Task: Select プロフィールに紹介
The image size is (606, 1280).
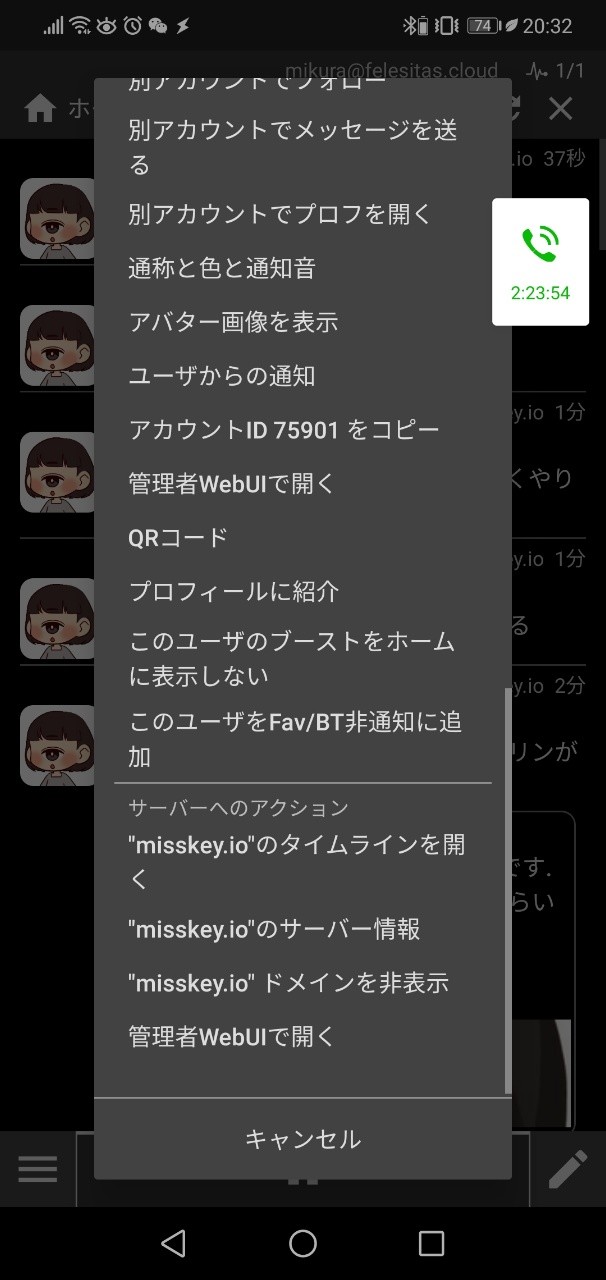Action: pos(303,592)
